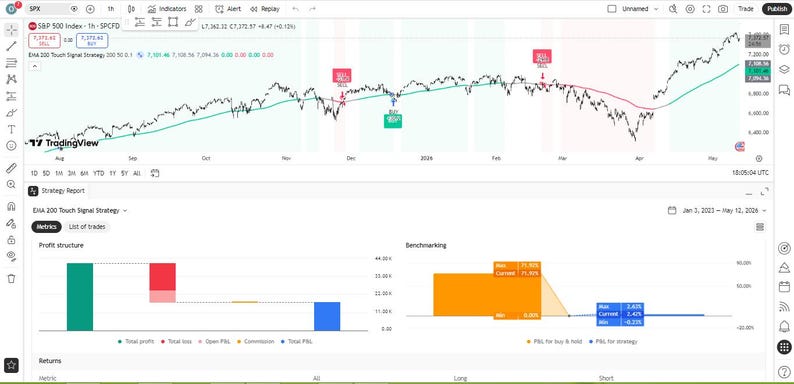Open the object tree layers panel
The height and width of the screenshot is (384, 794).
pos(784,69)
